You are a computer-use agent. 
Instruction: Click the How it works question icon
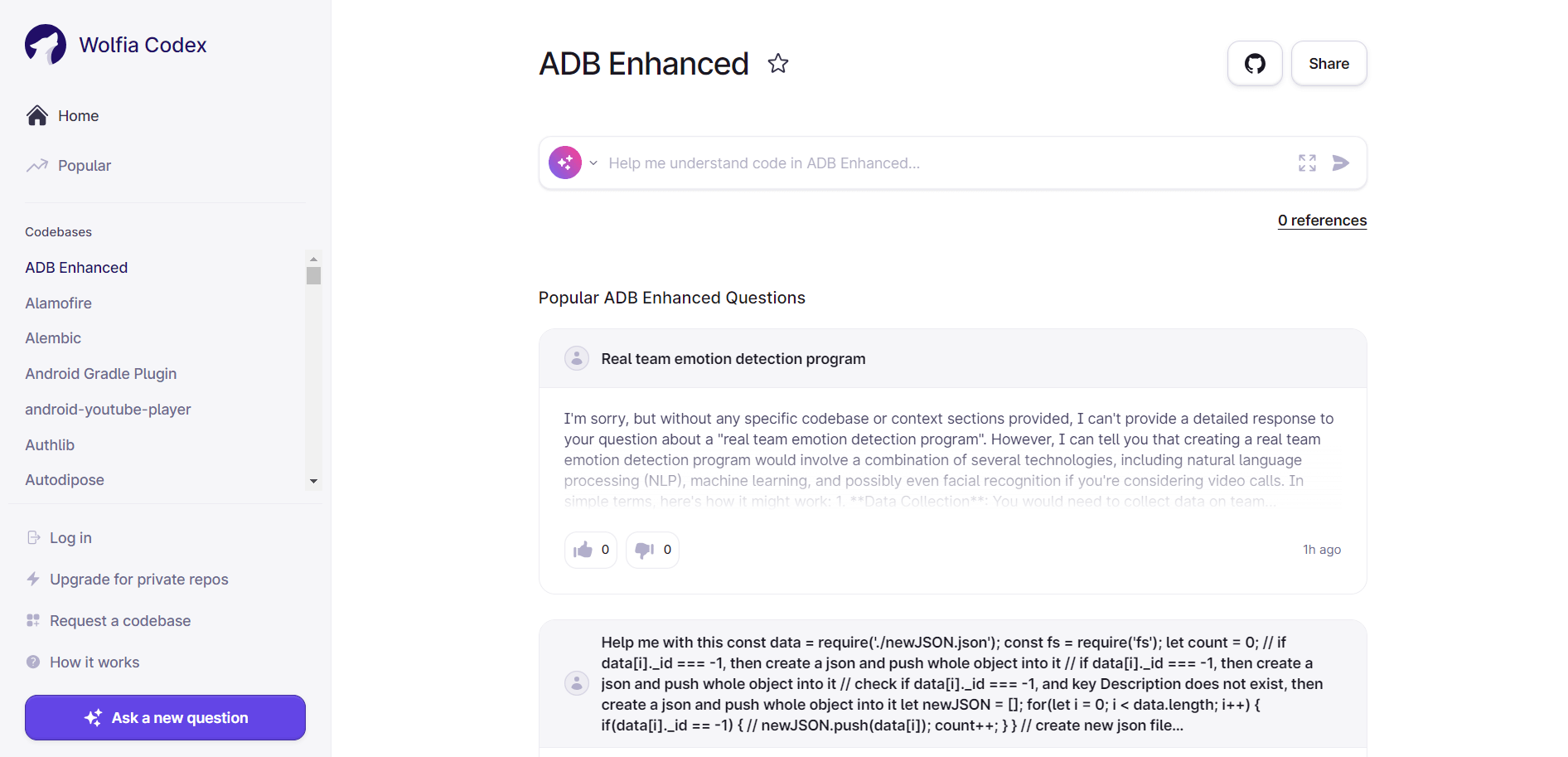tap(33, 662)
